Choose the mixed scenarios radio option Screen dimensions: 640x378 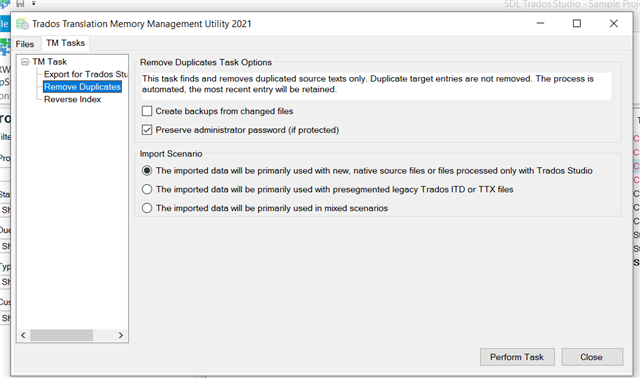pyautogui.click(x=147, y=208)
